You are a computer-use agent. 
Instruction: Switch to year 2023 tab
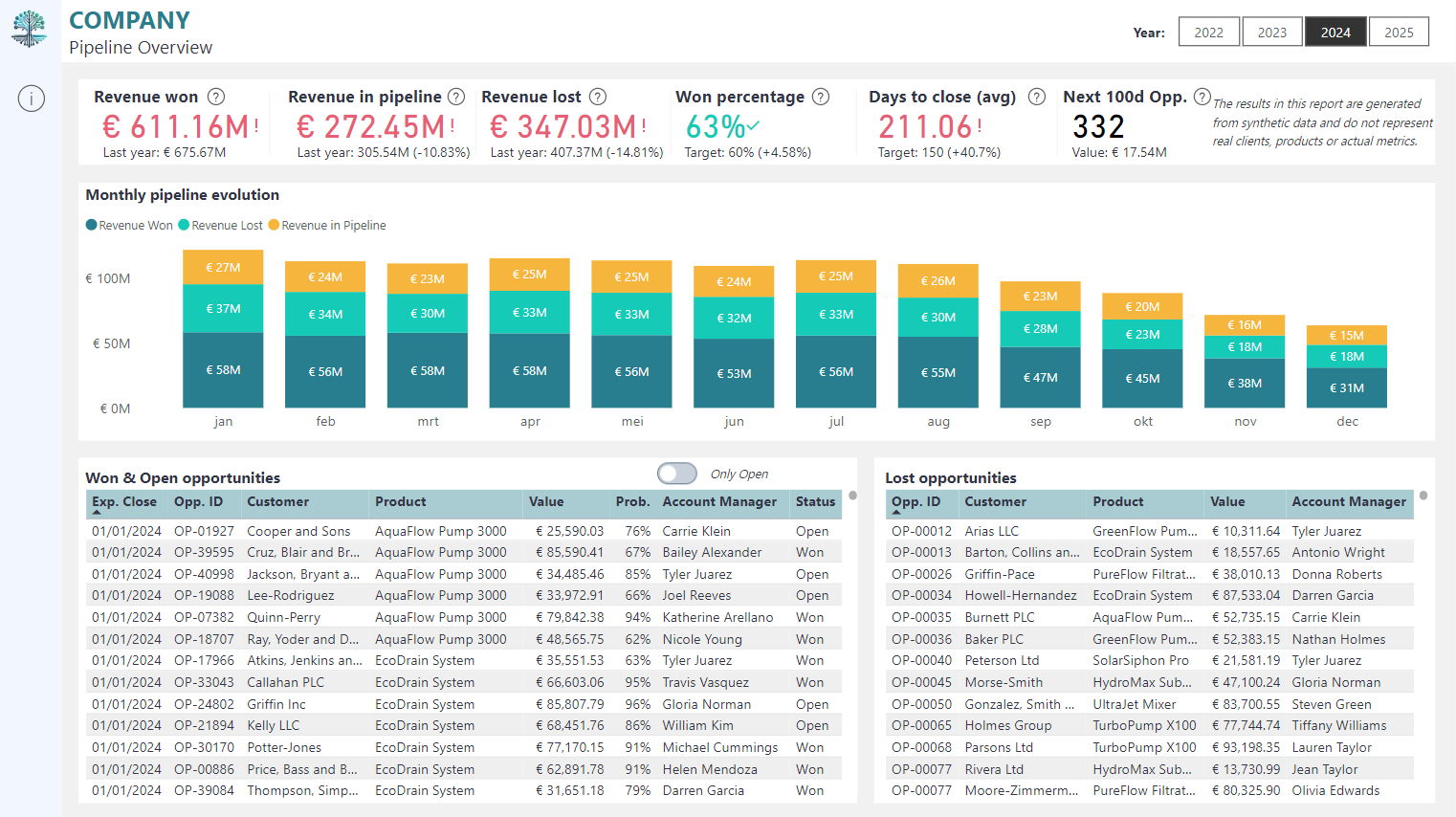[x=1272, y=32]
